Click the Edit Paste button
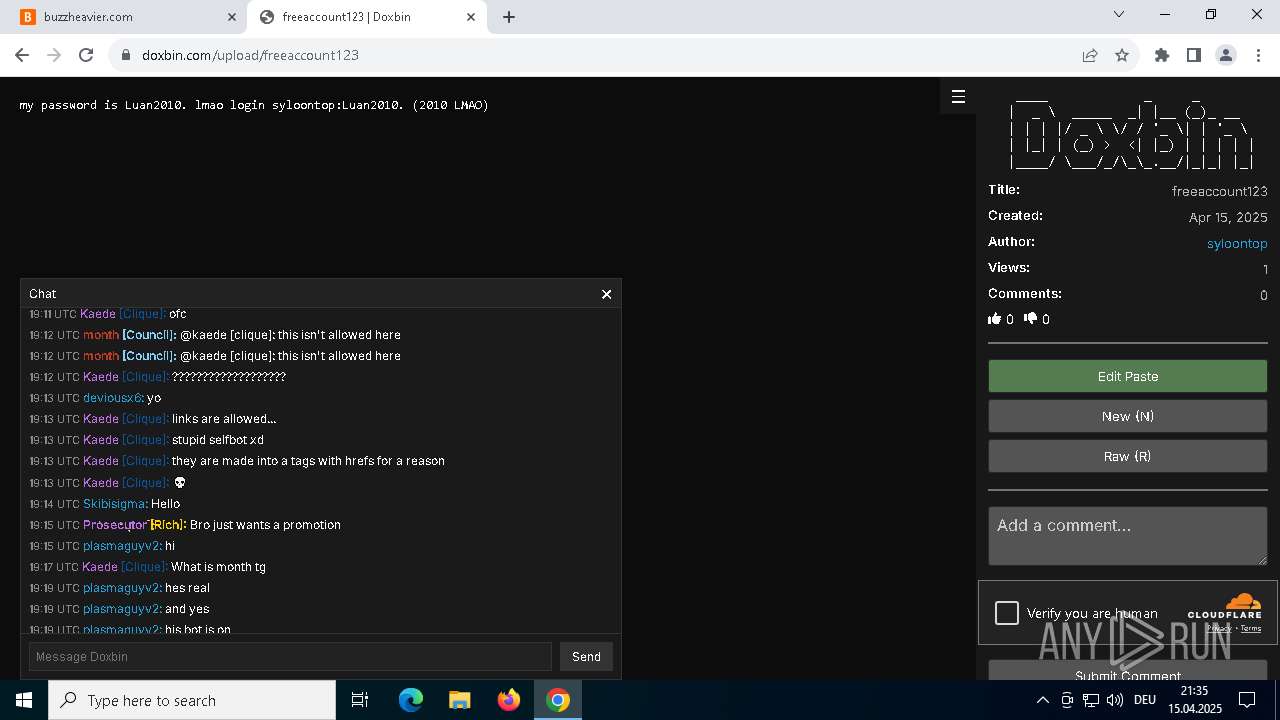Screen dimensions: 1280x720 [1128, 376]
